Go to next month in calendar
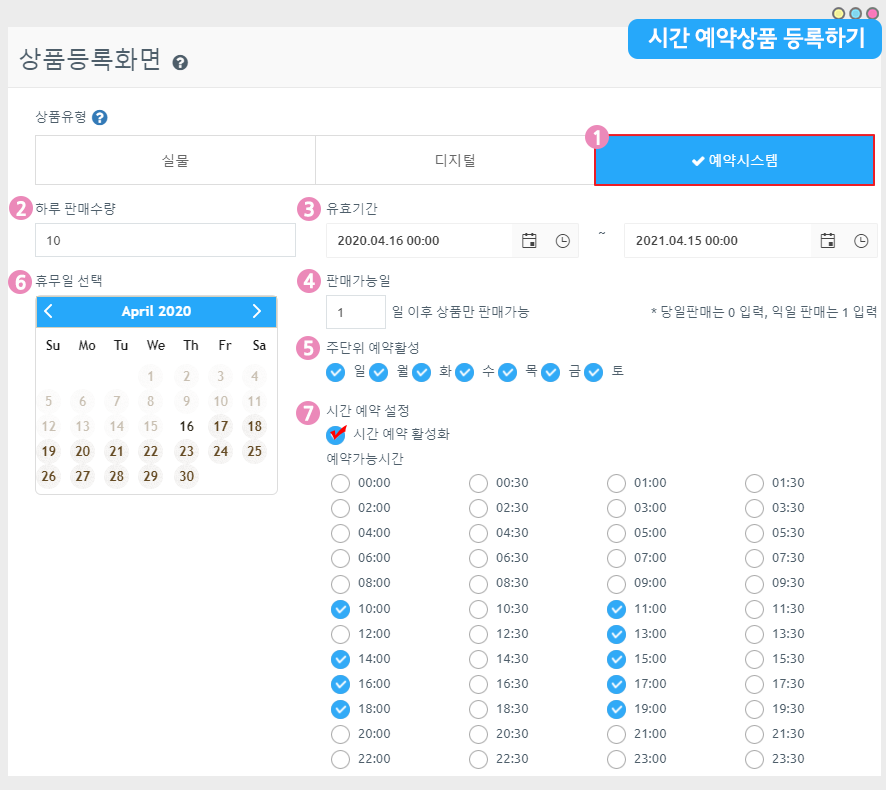Viewport: 886px width, 790px height. point(257,311)
